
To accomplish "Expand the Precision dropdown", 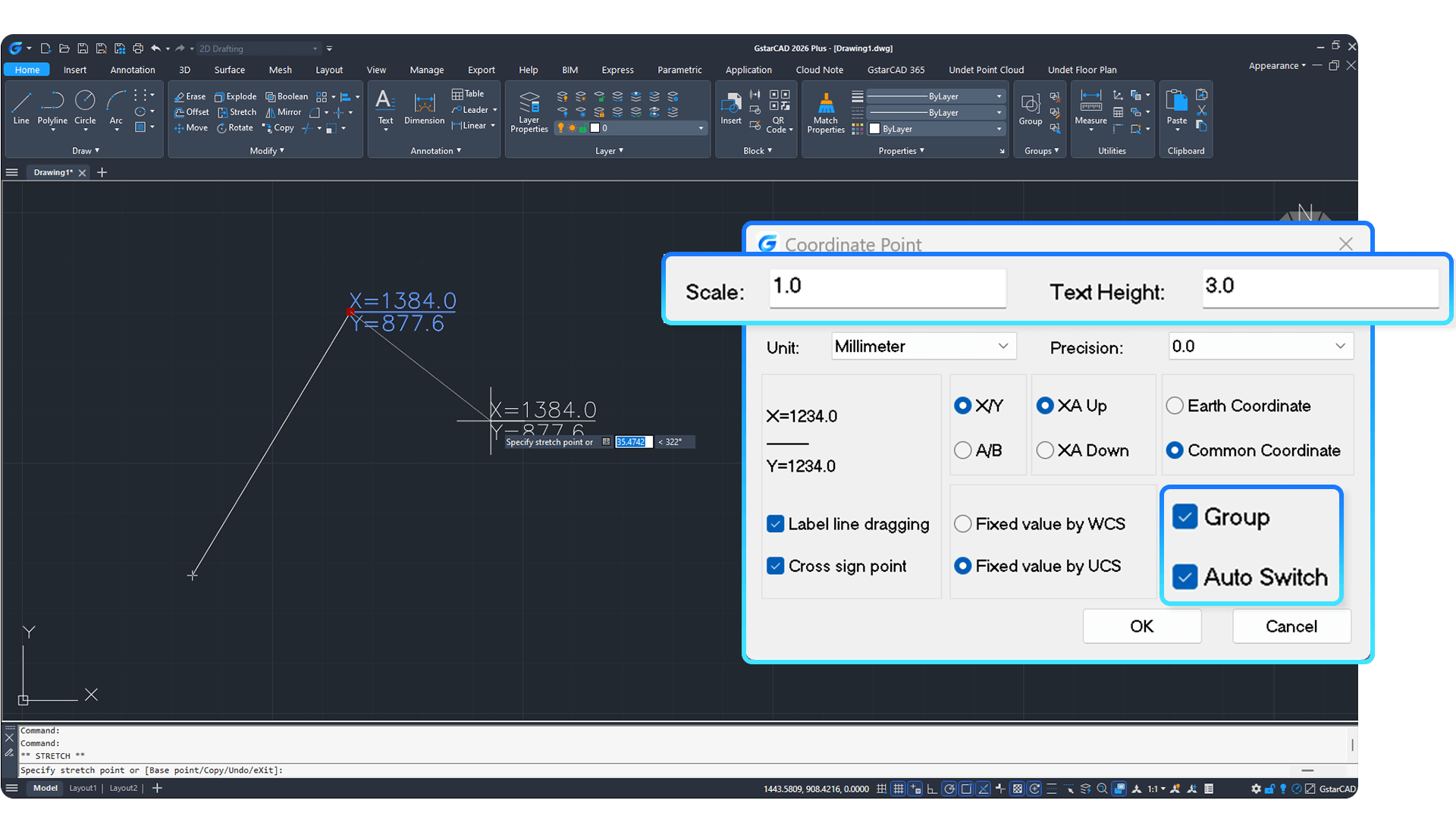I will [1261, 347].
